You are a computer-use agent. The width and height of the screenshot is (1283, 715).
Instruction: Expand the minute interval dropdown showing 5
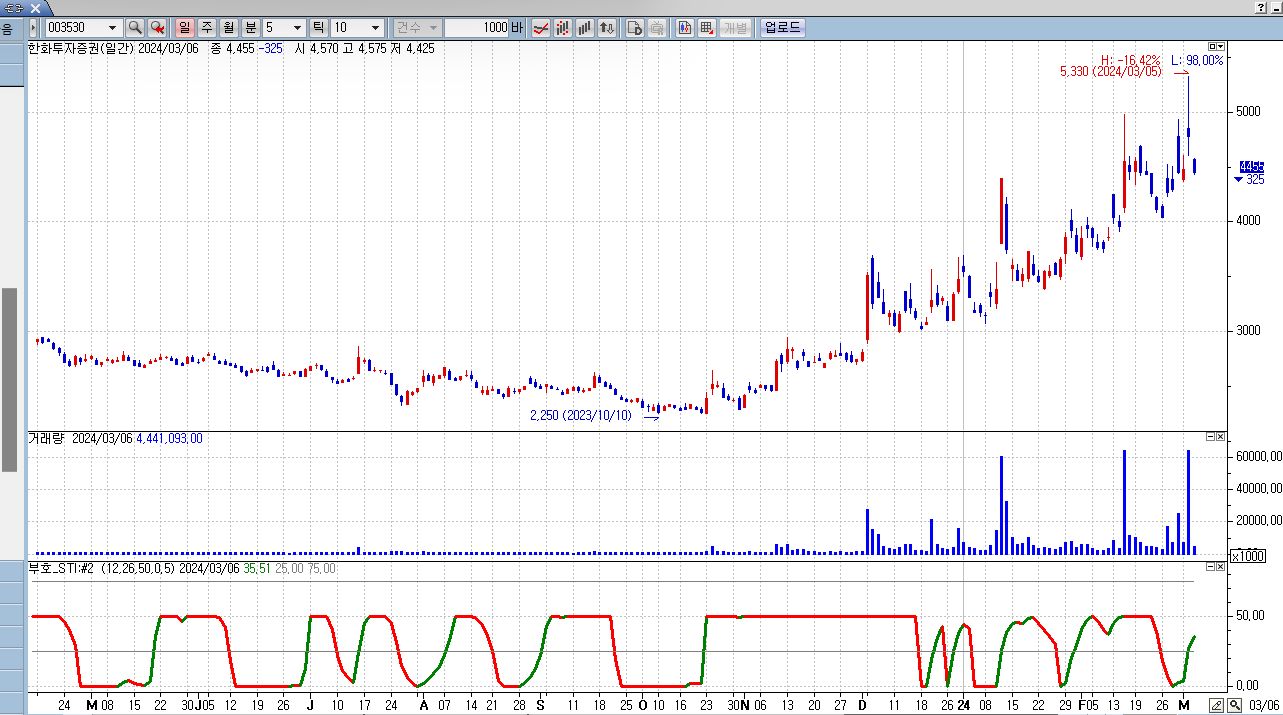point(298,28)
